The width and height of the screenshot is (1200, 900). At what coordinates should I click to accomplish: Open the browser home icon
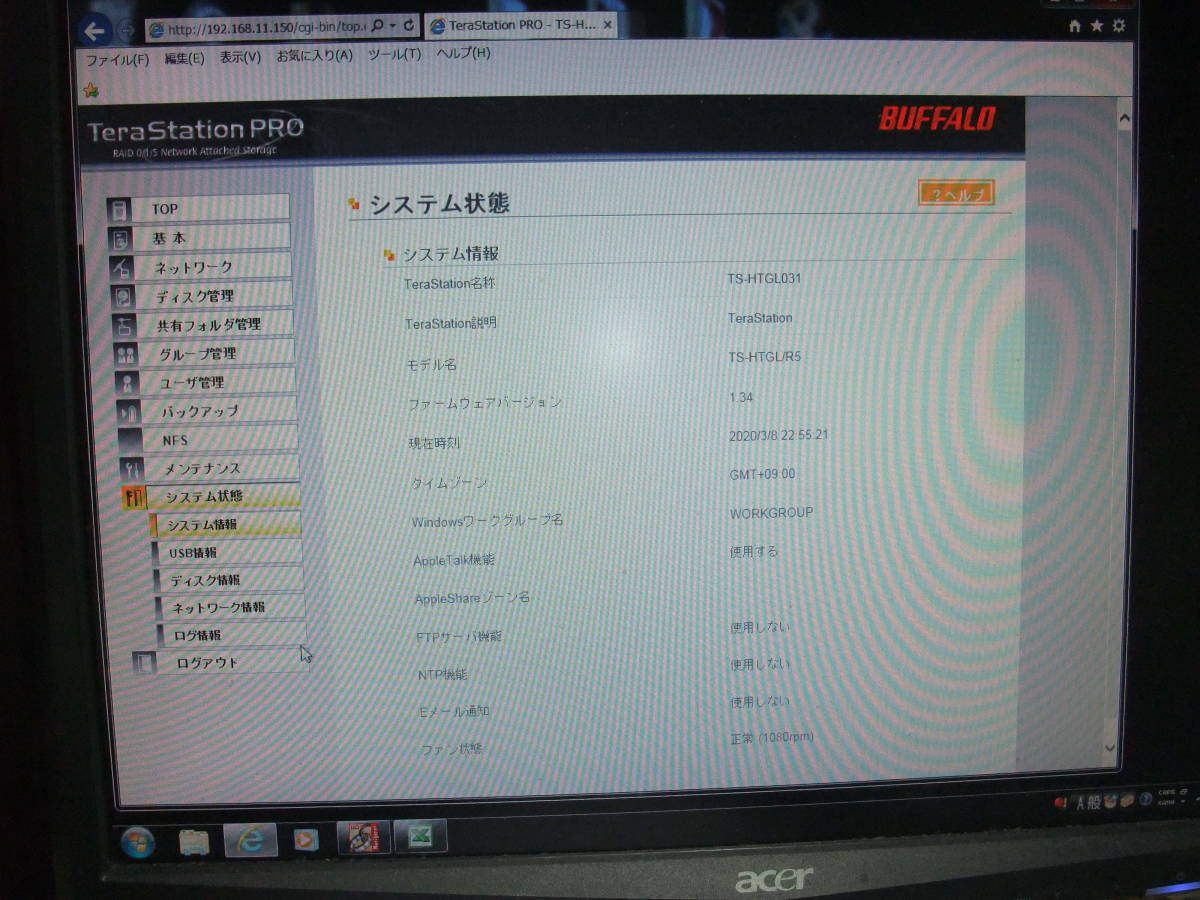click(1075, 25)
